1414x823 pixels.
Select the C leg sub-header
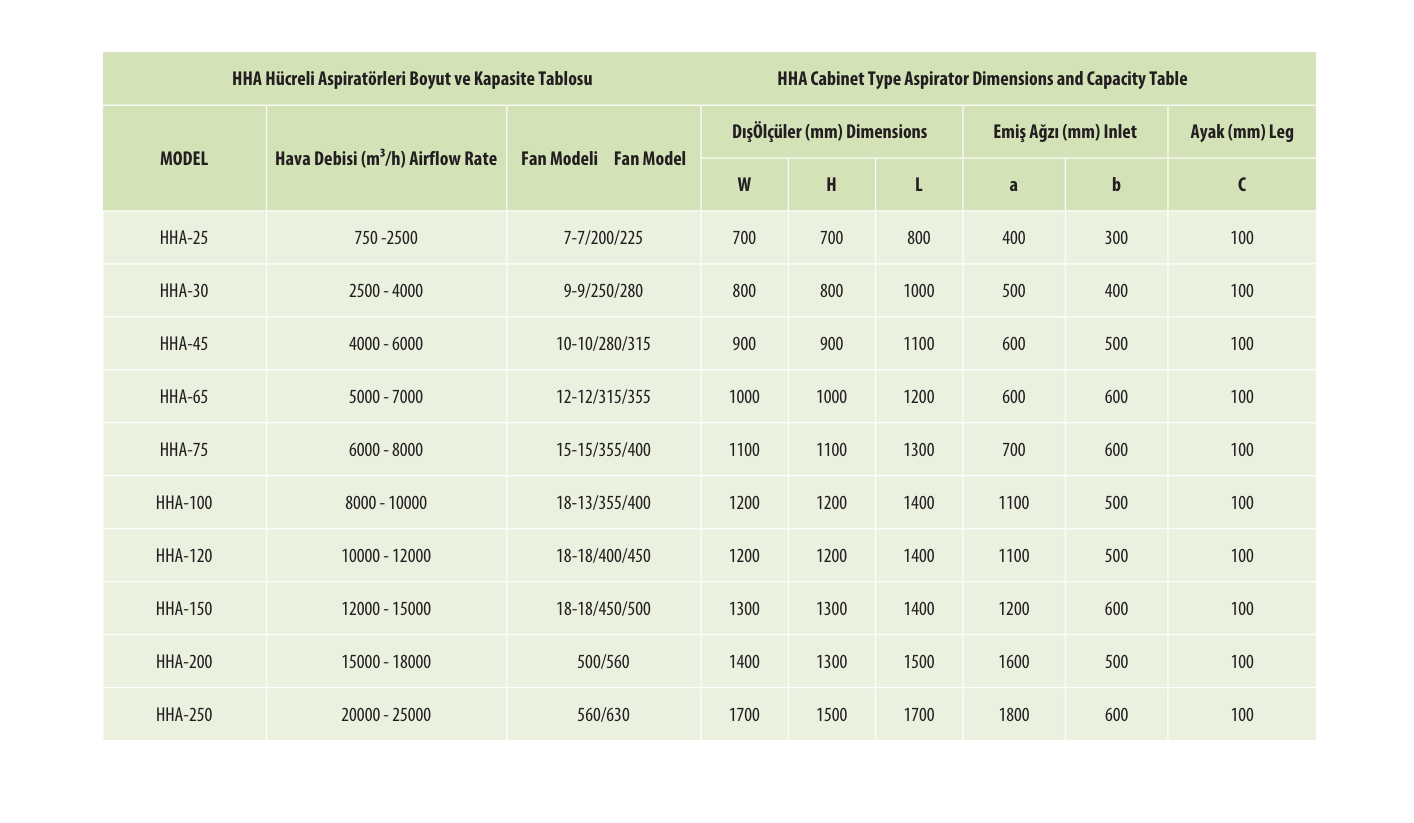pos(1241,185)
